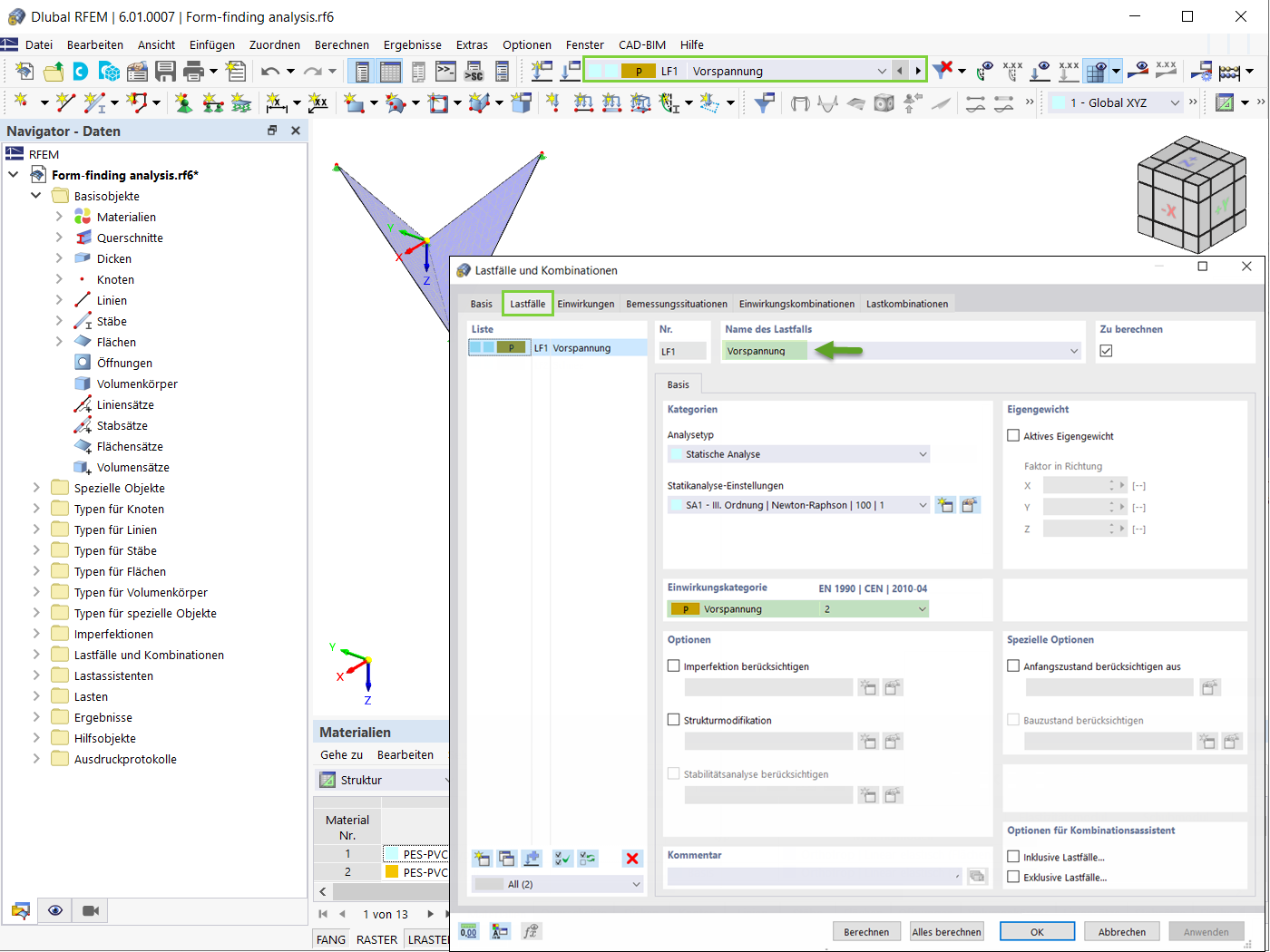Switch to the Einwirkungen tab

click(586, 304)
